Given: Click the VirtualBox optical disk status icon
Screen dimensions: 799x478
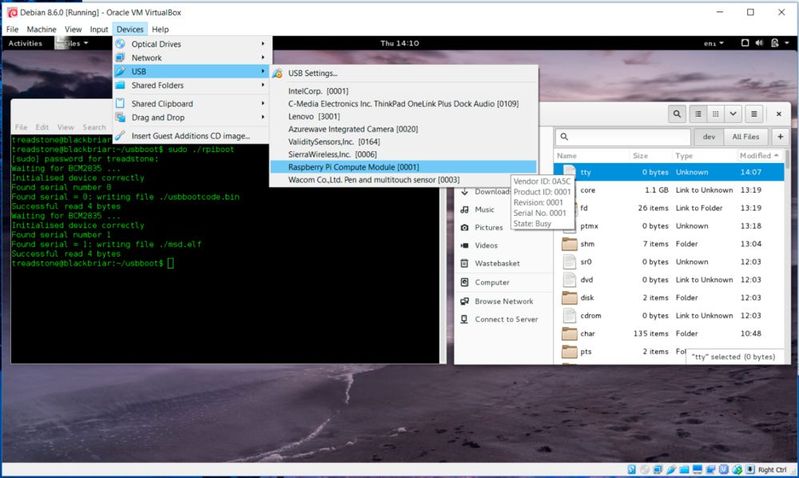Looking at the screenshot, I should [x=645, y=469].
